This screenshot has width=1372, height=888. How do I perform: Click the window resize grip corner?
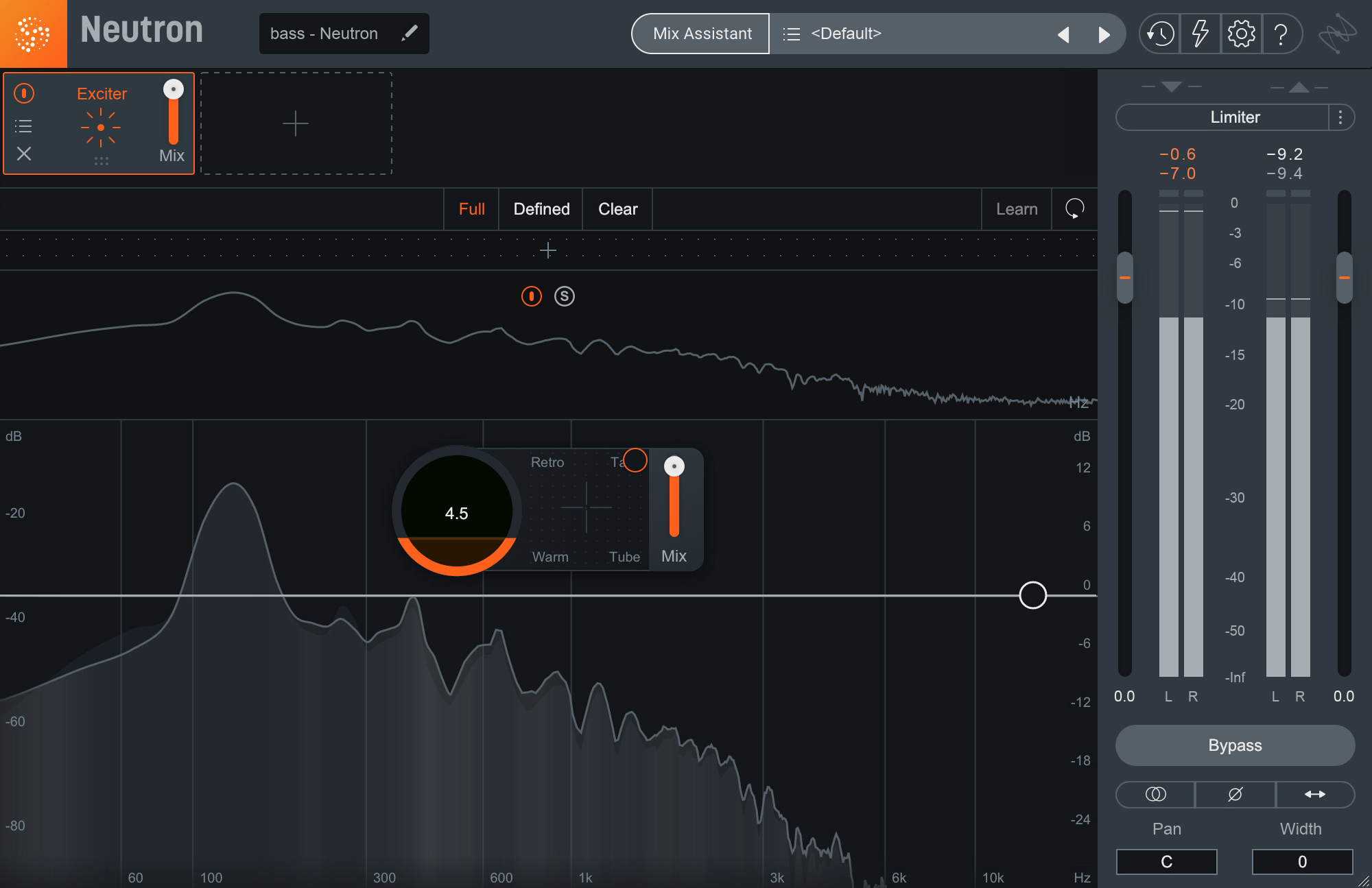(x=1364, y=881)
